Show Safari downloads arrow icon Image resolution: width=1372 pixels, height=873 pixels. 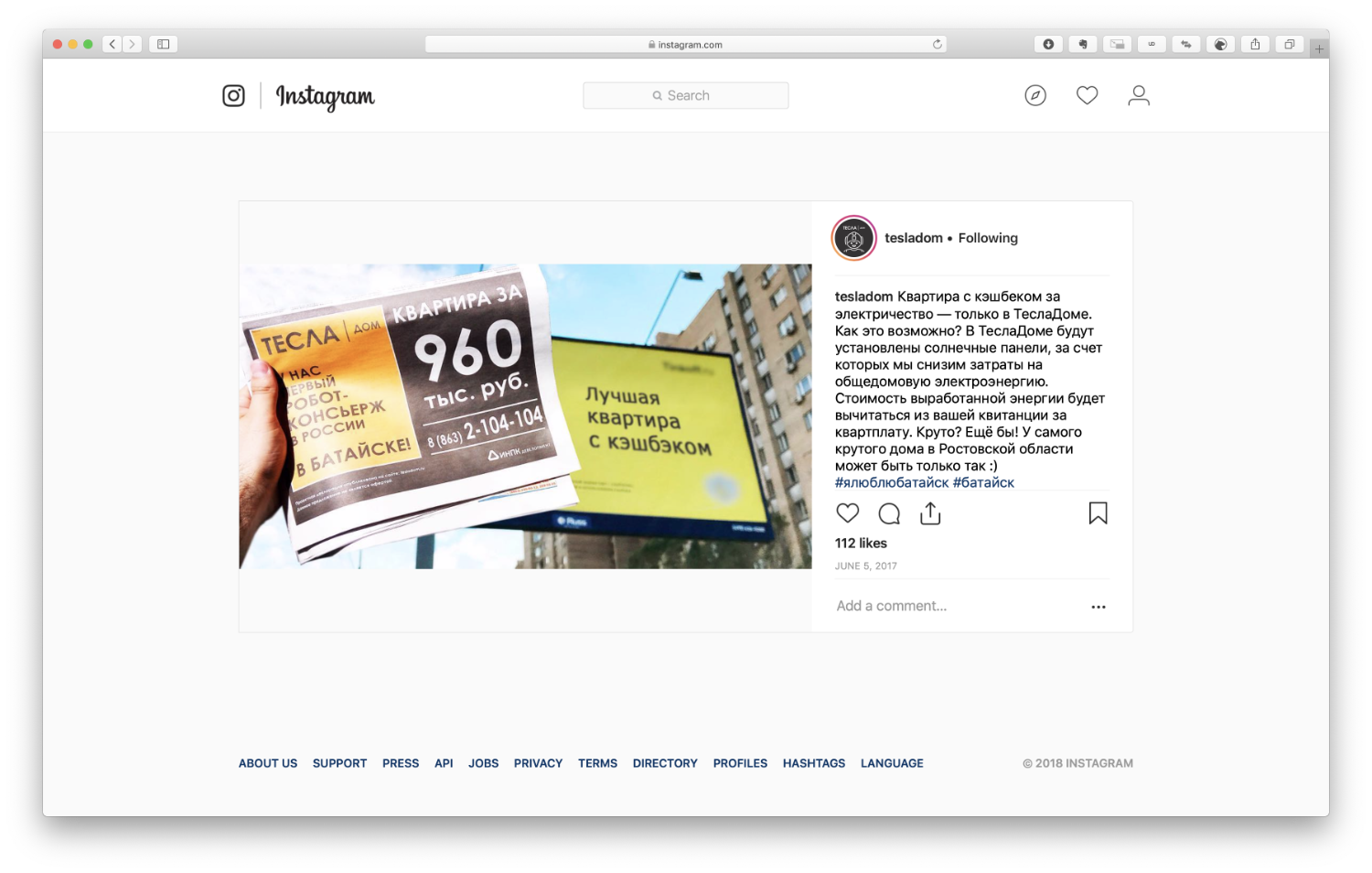[1048, 44]
